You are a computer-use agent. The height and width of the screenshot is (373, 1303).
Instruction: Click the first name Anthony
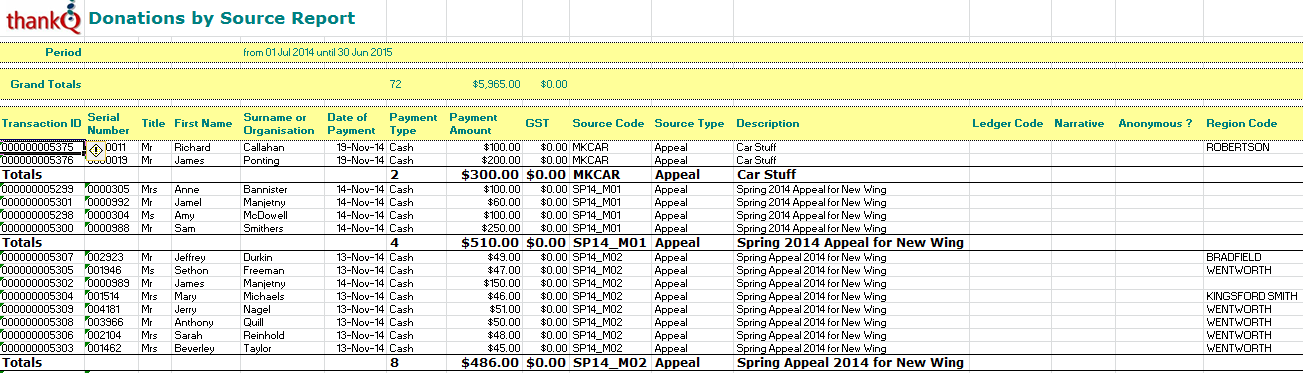click(x=193, y=322)
